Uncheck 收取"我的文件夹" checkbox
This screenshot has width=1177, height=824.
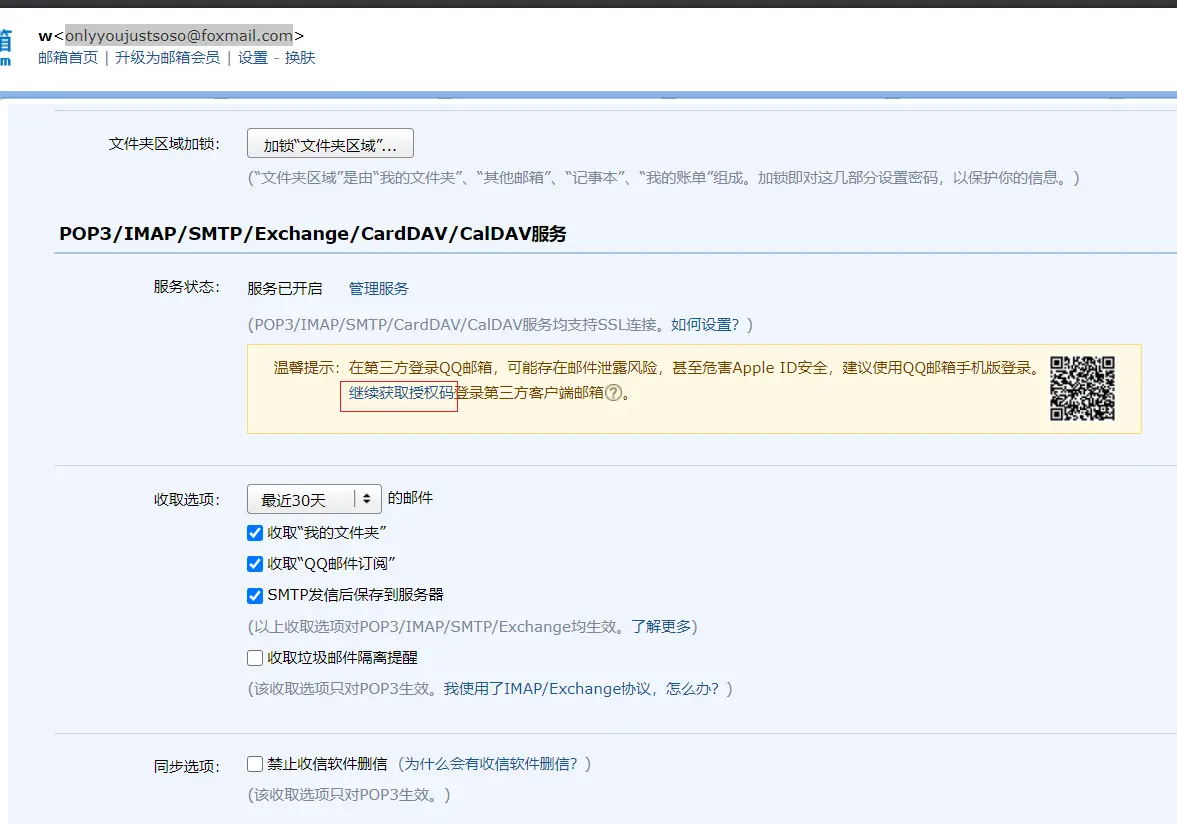tap(255, 533)
